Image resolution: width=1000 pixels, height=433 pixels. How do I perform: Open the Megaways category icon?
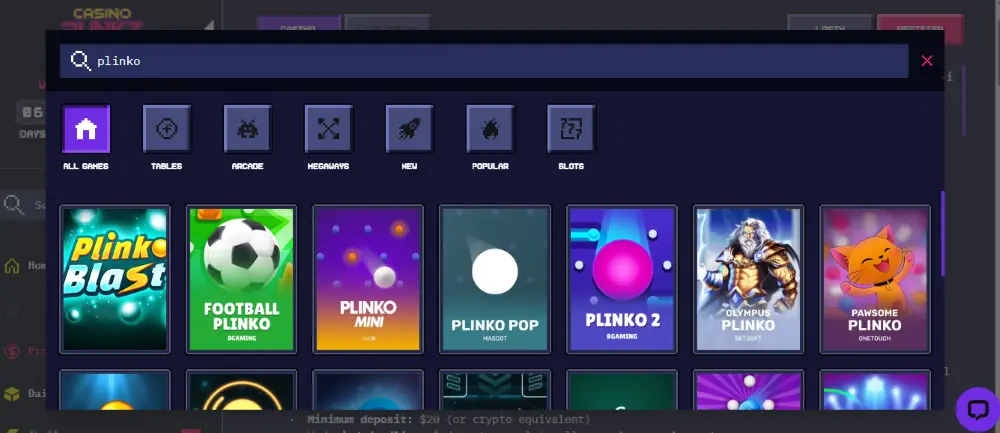coord(328,129)
